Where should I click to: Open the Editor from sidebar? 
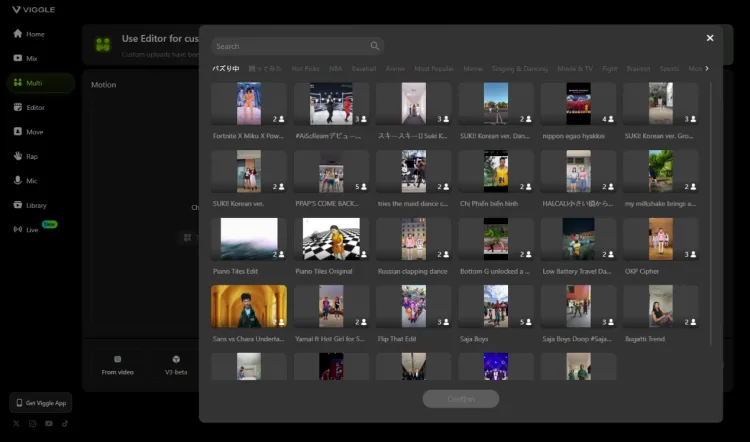coord(29,107)
